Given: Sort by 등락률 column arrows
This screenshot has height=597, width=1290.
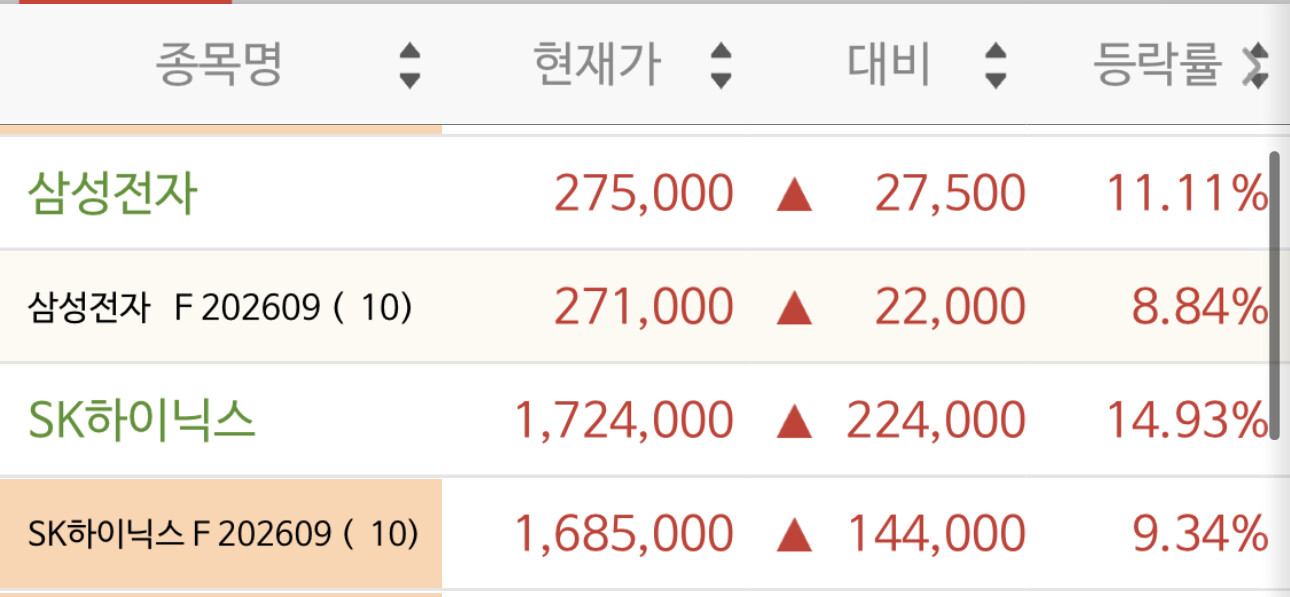Looking at the screenshot, I should point(1256,67).
